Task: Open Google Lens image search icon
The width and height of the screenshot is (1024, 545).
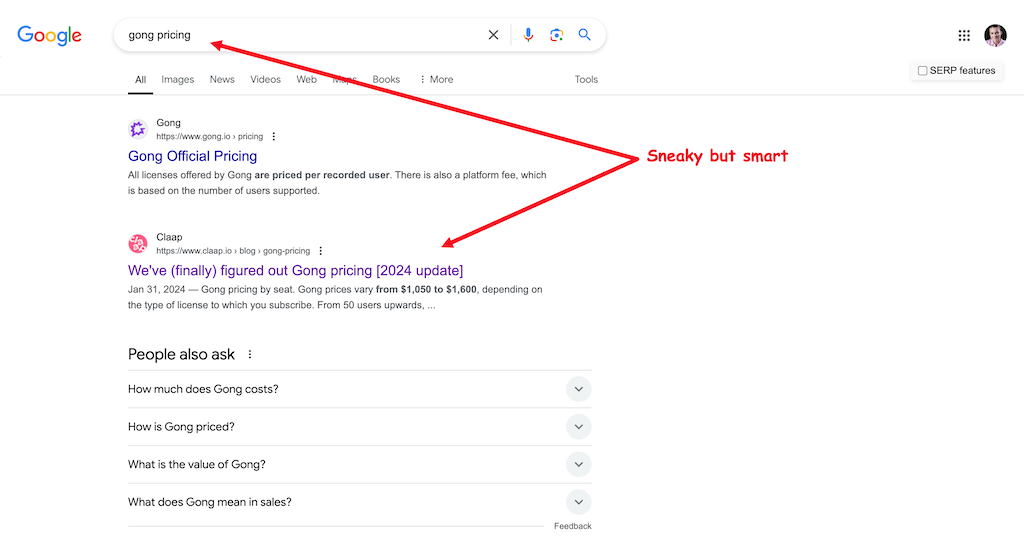Action: pos(556,35)
